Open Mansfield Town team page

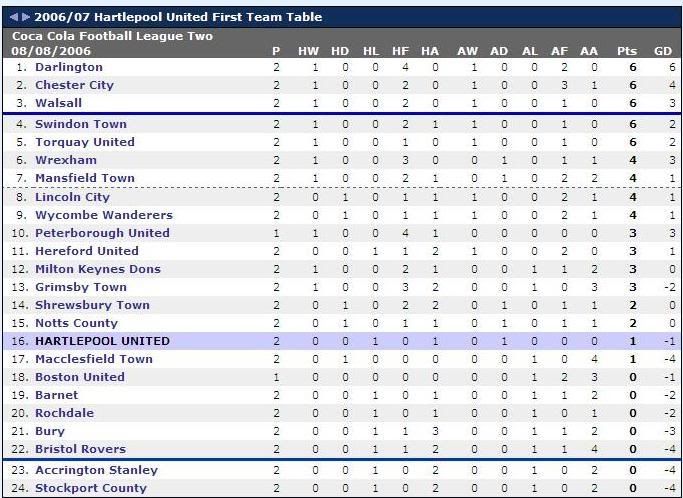85,178
